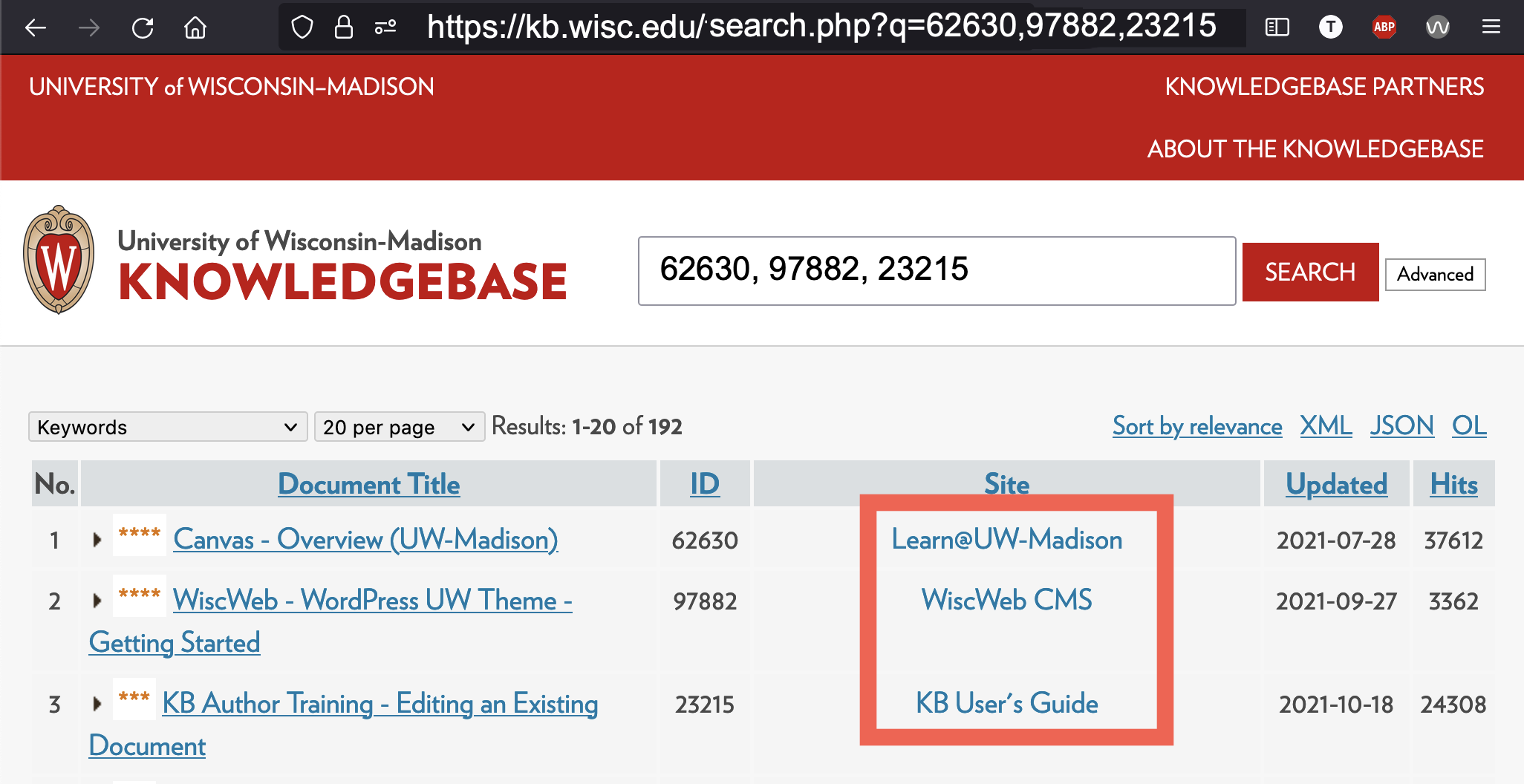This screenshot has width=1524, height=784.
Task: Click the Learn@UW-Madison site link
Action: (1006, 540)
